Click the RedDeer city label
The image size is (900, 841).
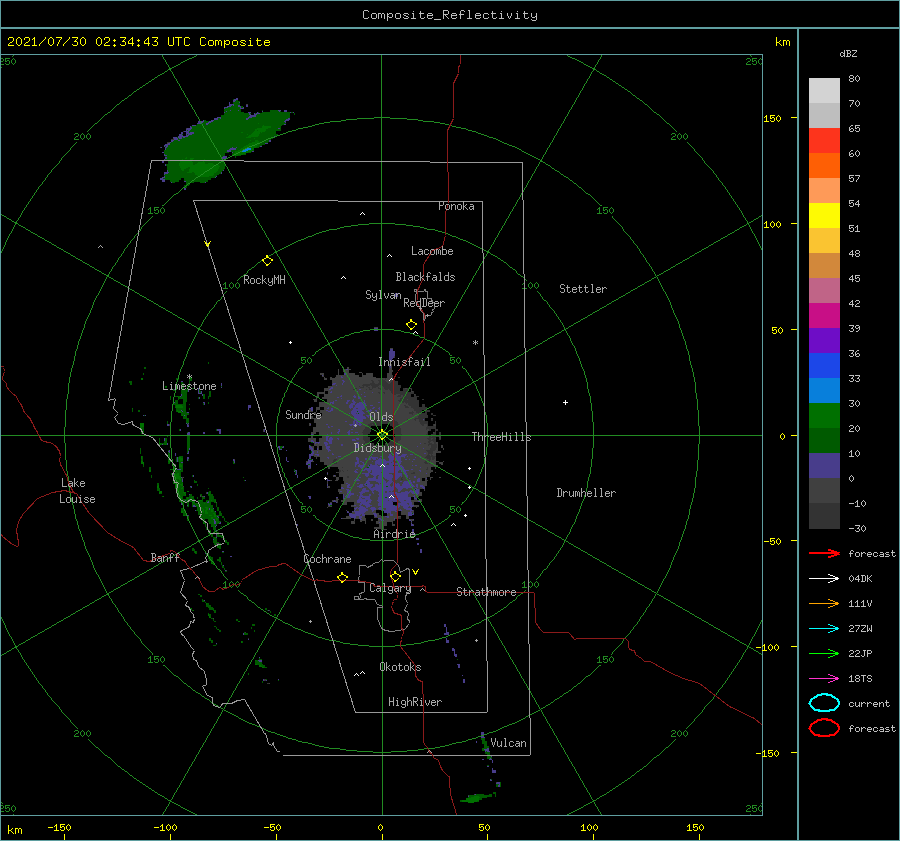[x=424, y=303]
